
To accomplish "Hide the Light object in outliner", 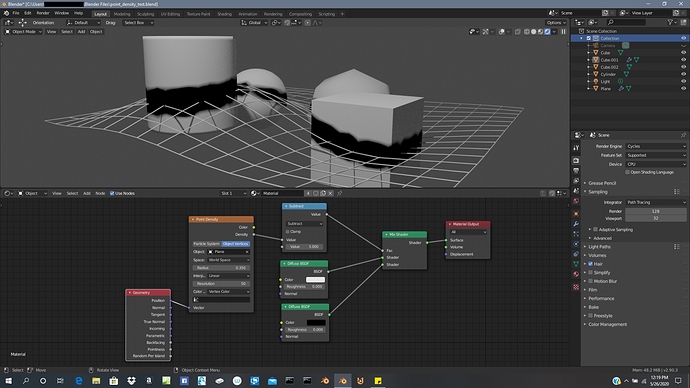I will (x=683, y=81).
